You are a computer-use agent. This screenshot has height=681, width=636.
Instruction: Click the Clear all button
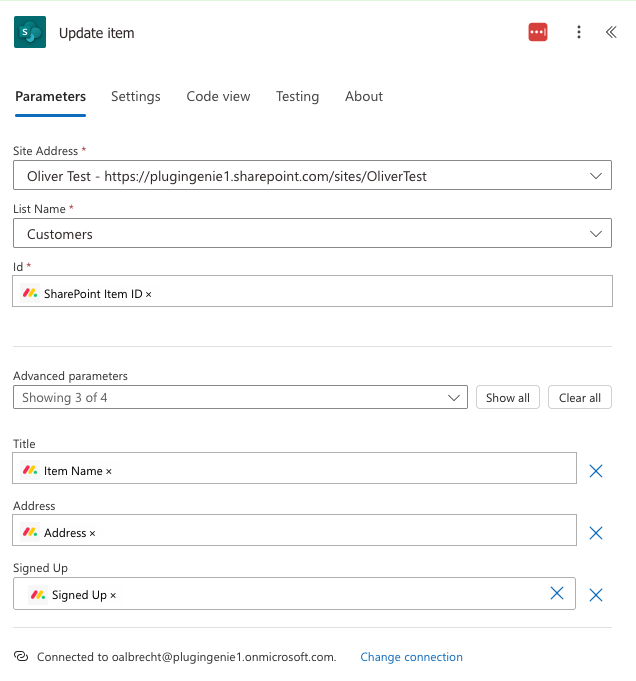[580, 397]
